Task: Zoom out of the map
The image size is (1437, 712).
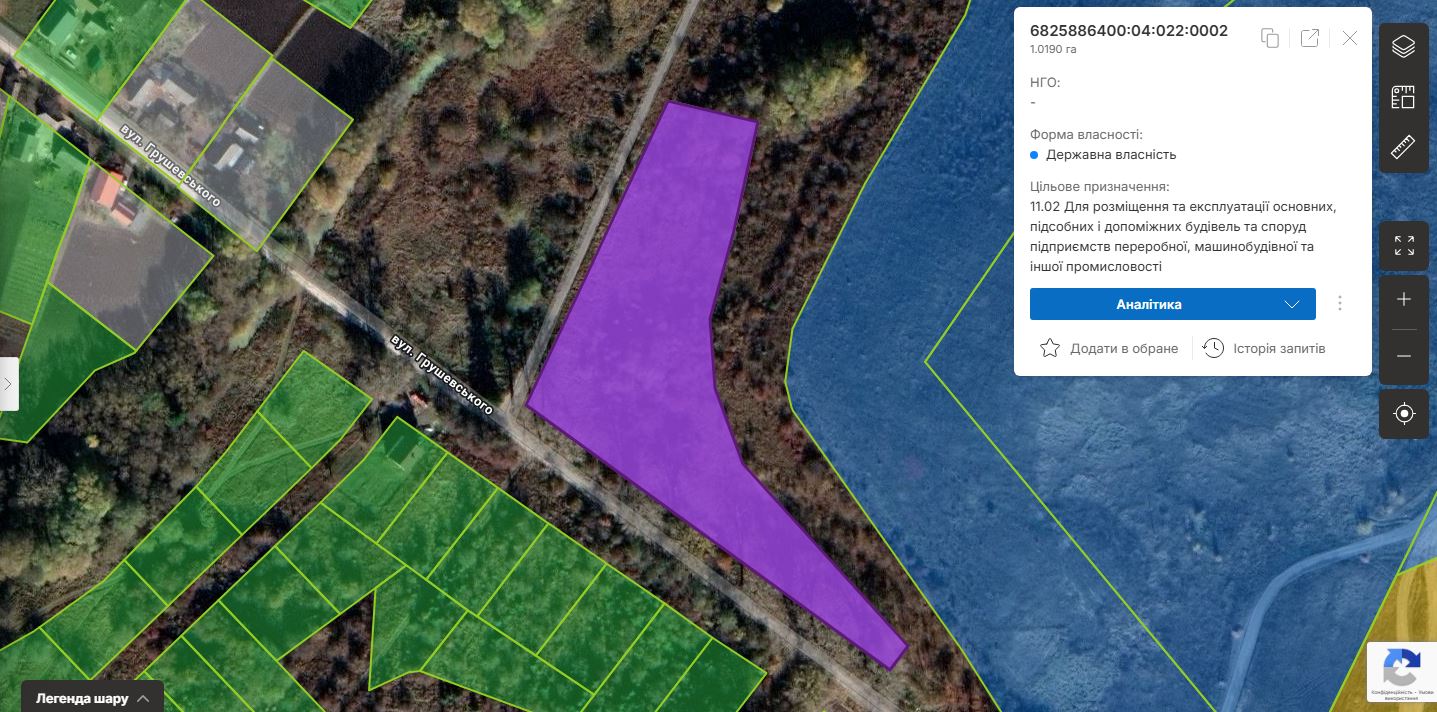Action: click(1404, 357)
